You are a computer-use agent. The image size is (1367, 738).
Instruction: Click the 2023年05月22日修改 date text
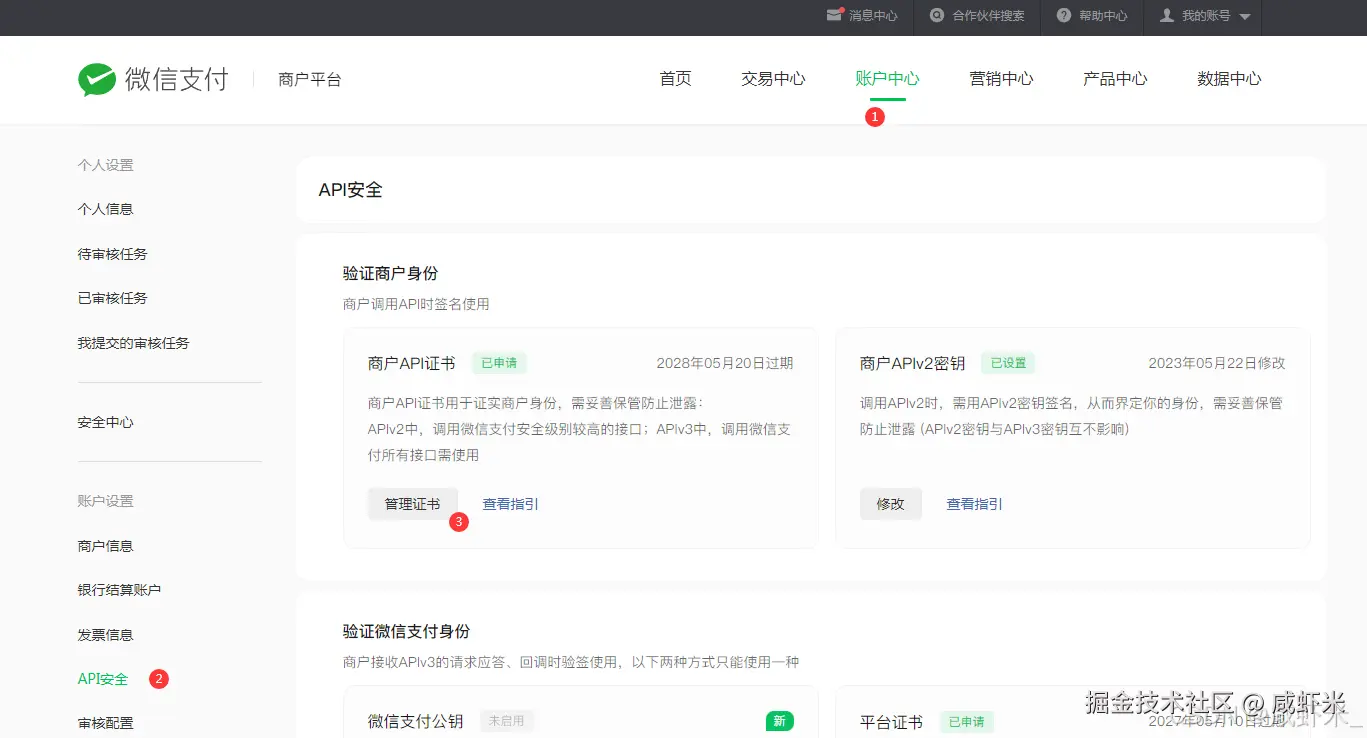[1217, 363]
